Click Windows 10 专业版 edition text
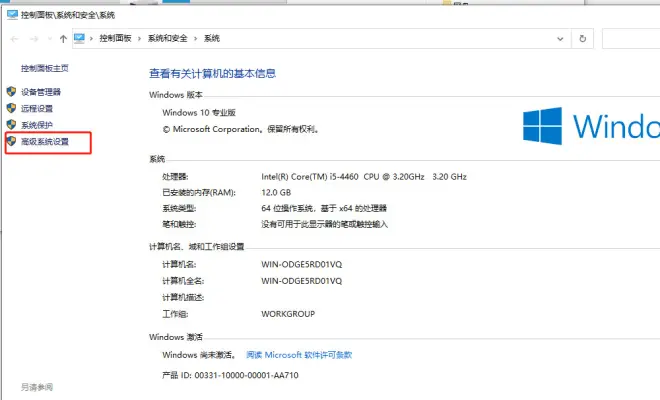This screenshot has width=660, height=400. click(199, 113)
